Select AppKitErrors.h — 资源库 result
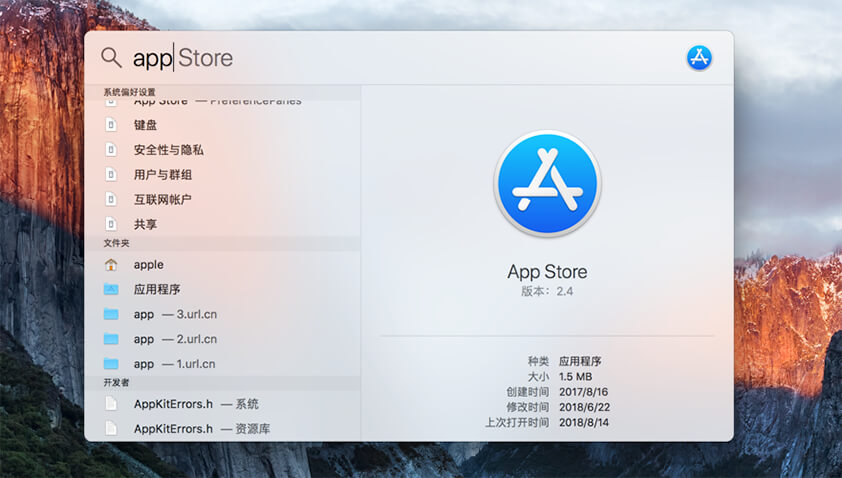 click(x=222, y=428)
